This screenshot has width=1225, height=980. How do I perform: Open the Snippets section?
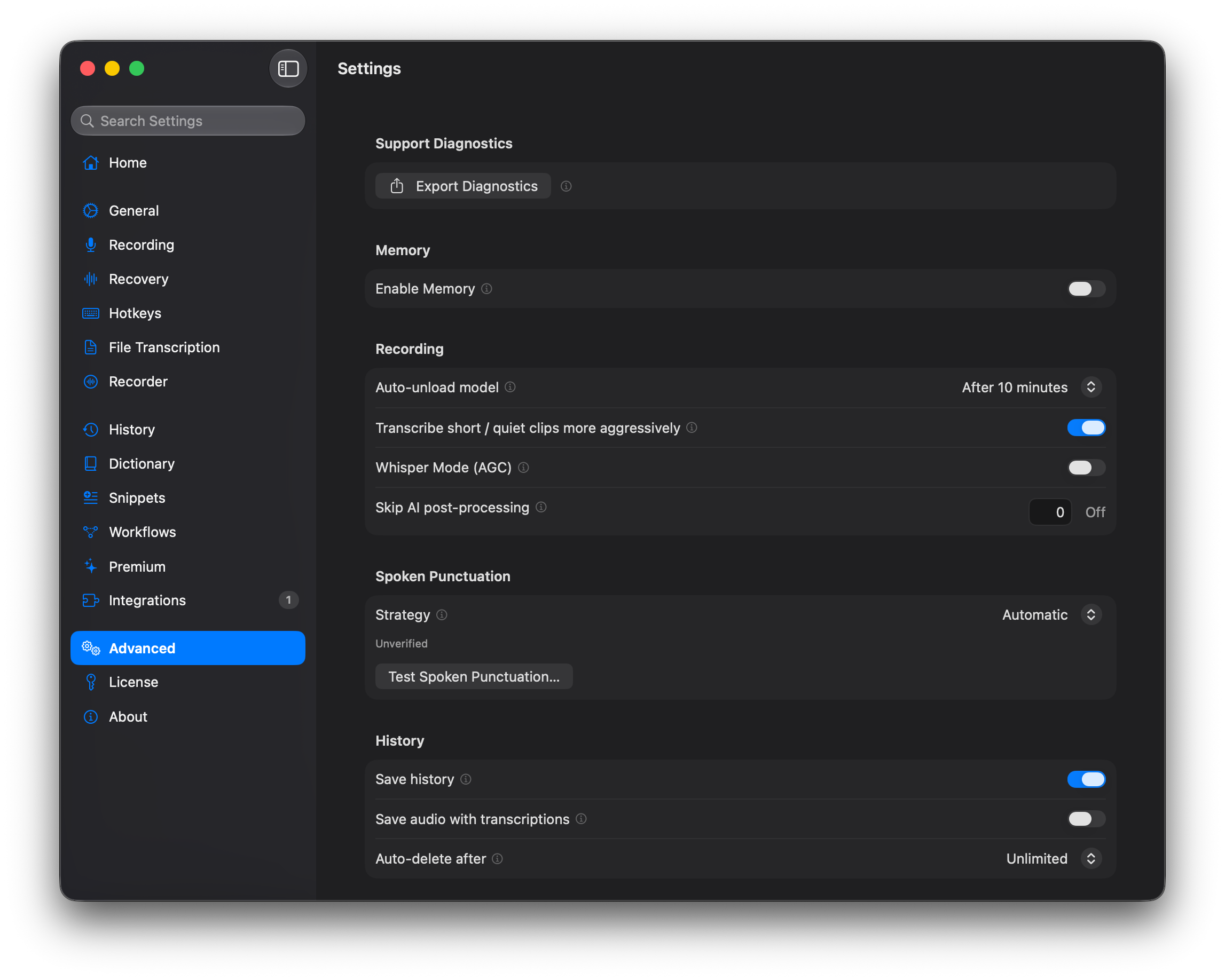tap(188, 498)
